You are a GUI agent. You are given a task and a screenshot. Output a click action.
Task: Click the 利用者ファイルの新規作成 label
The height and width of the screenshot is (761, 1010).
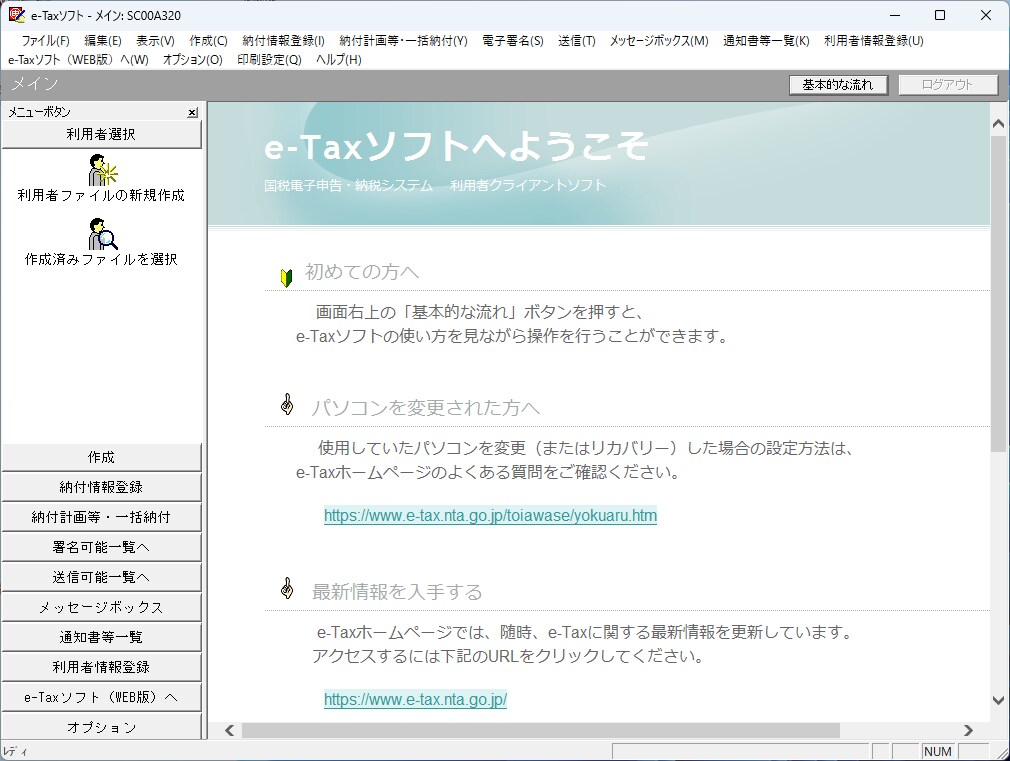pyautogui.click(x=101, y=195)
